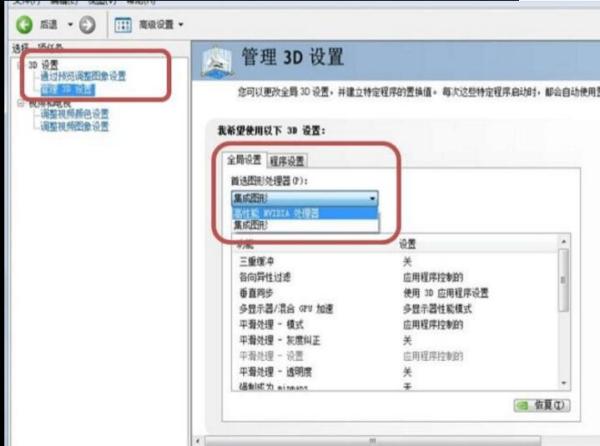Switch to the 全局设置 tab
Screen dimensions: 600x446
coord(244,160)
